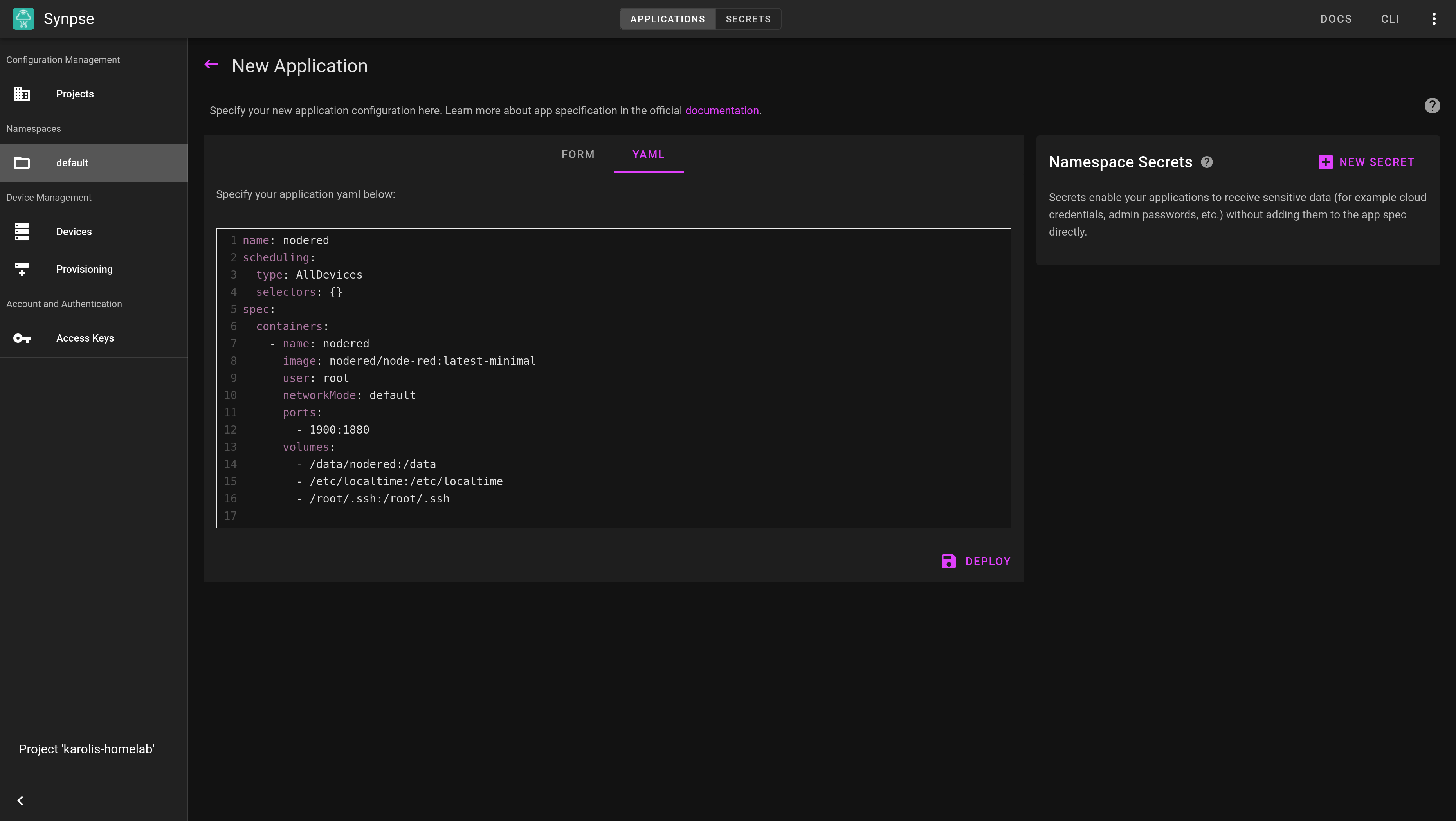Click the DEPLOY button
This screenshot has width=1456, height=821.
pos(987,561)
